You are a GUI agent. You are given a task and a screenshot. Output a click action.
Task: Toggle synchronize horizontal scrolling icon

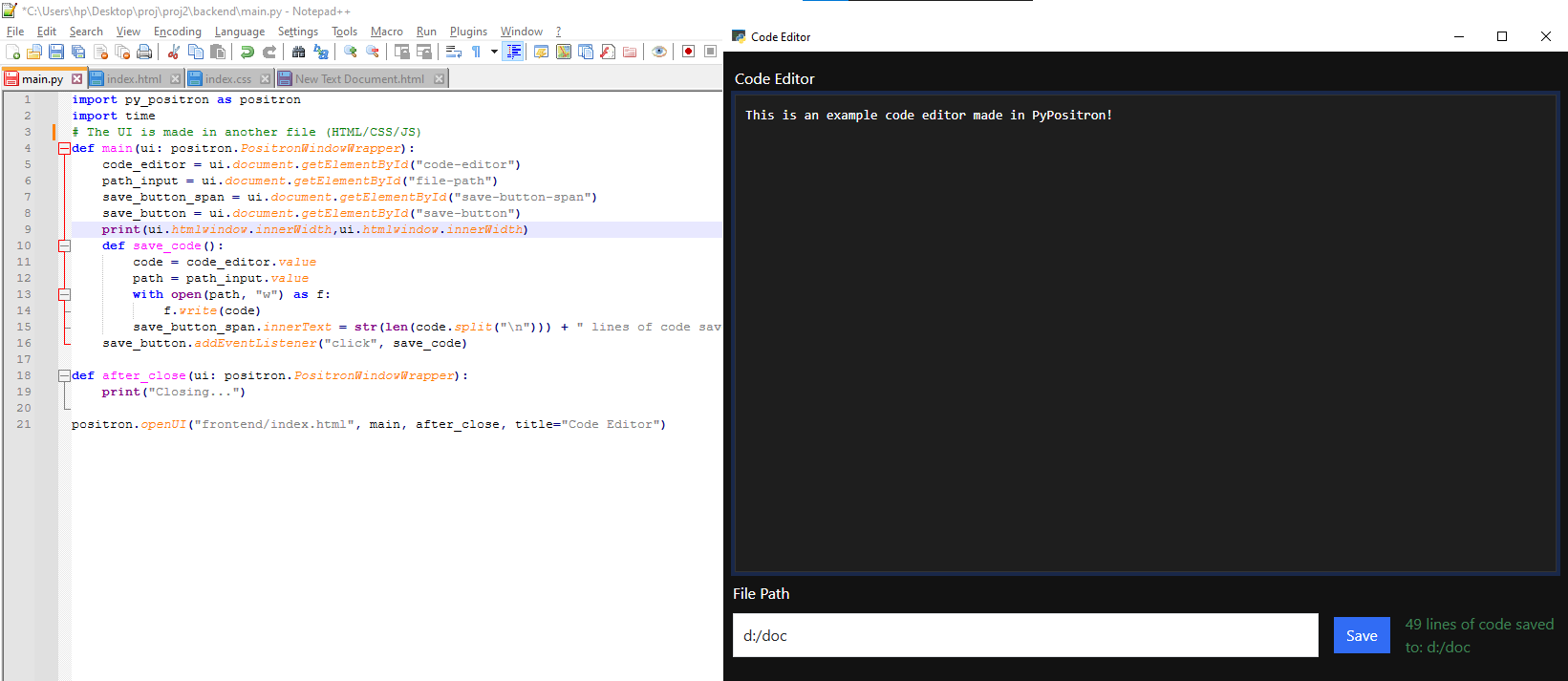pyautogui.click(x=424, y=52)
